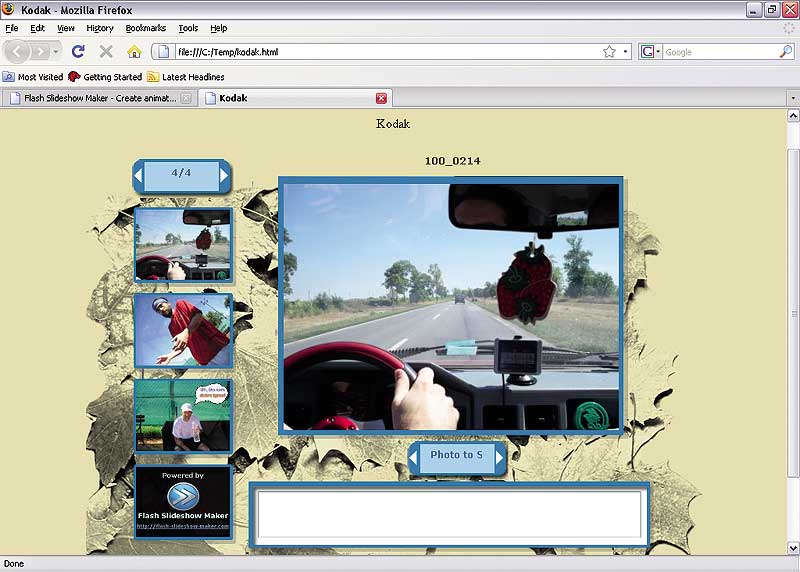Click the Firefox icon in title bar

click(9, 9)
